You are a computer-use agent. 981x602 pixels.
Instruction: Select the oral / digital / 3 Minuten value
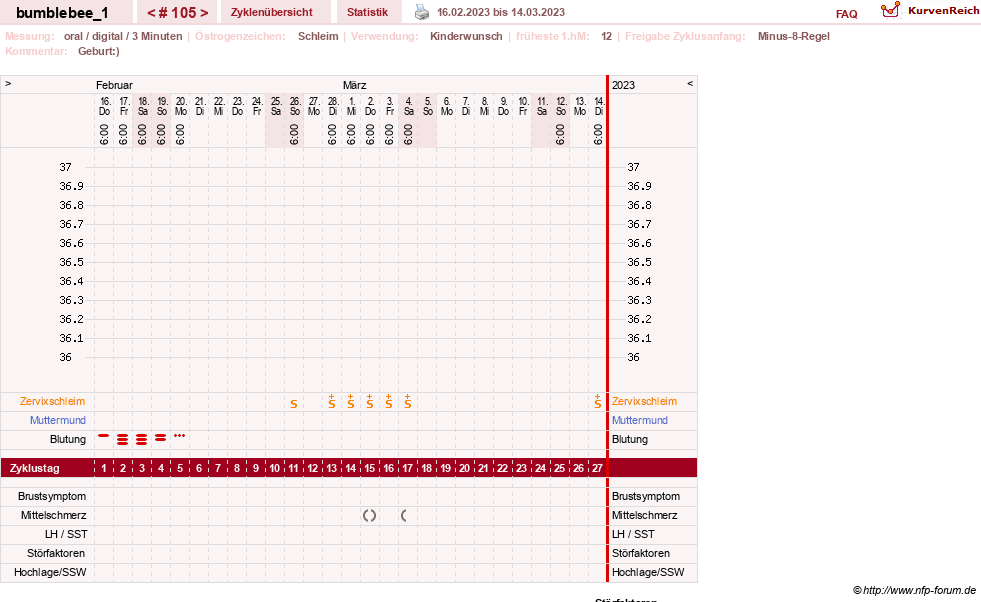tap(123, 36)
